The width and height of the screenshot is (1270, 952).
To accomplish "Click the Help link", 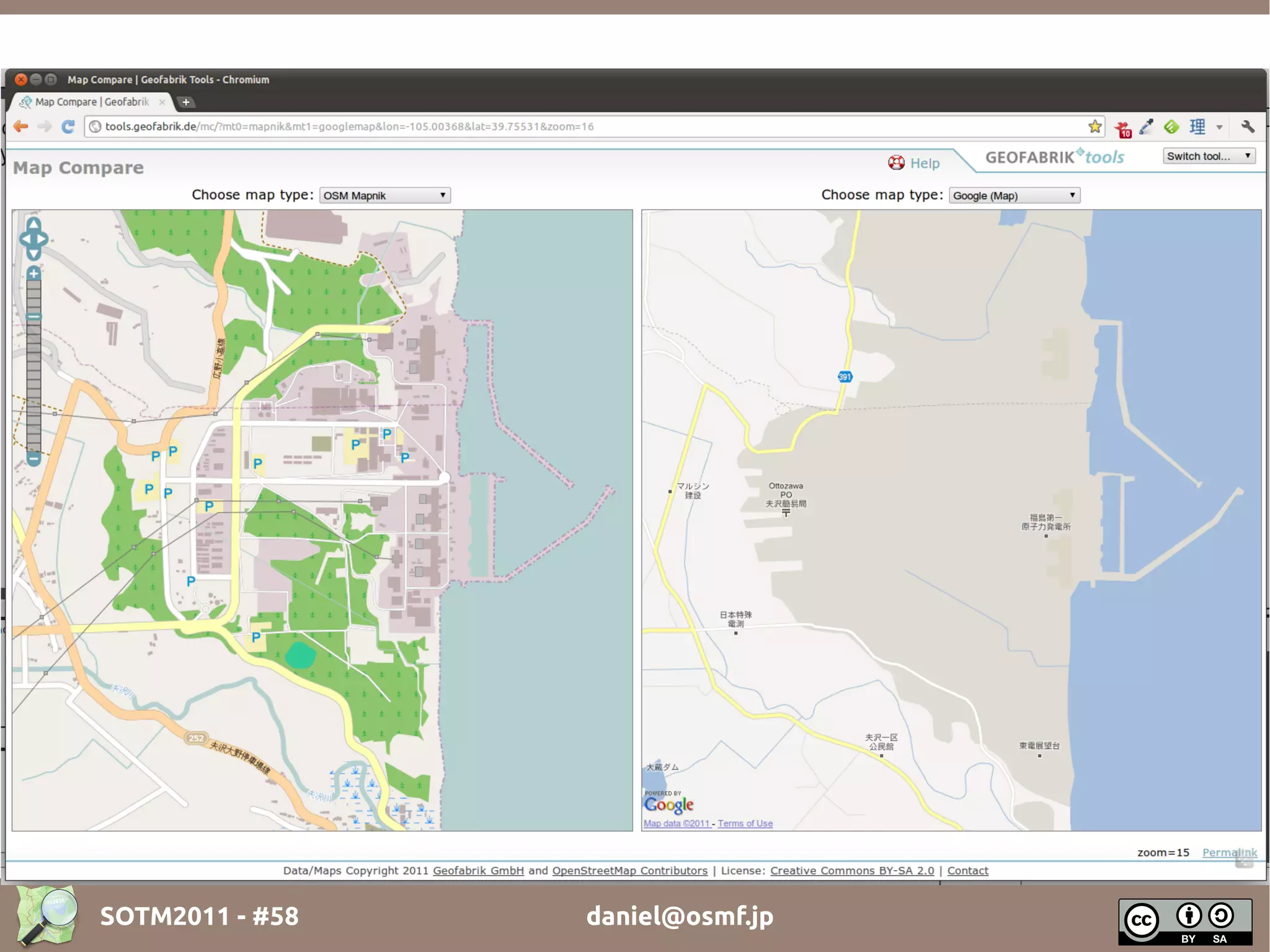I will click(924, 163).
